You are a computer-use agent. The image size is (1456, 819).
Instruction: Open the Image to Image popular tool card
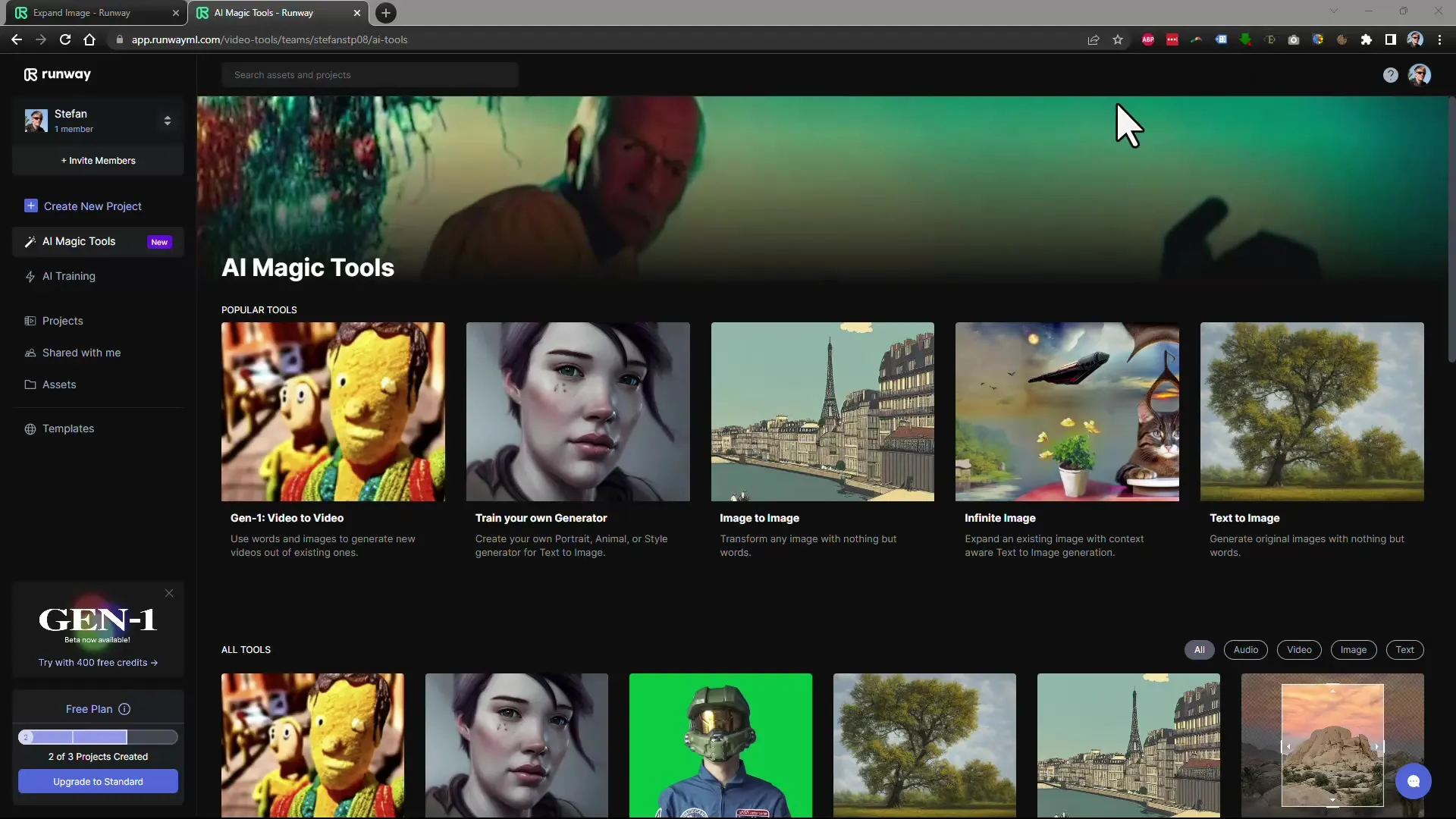point(823,442)
